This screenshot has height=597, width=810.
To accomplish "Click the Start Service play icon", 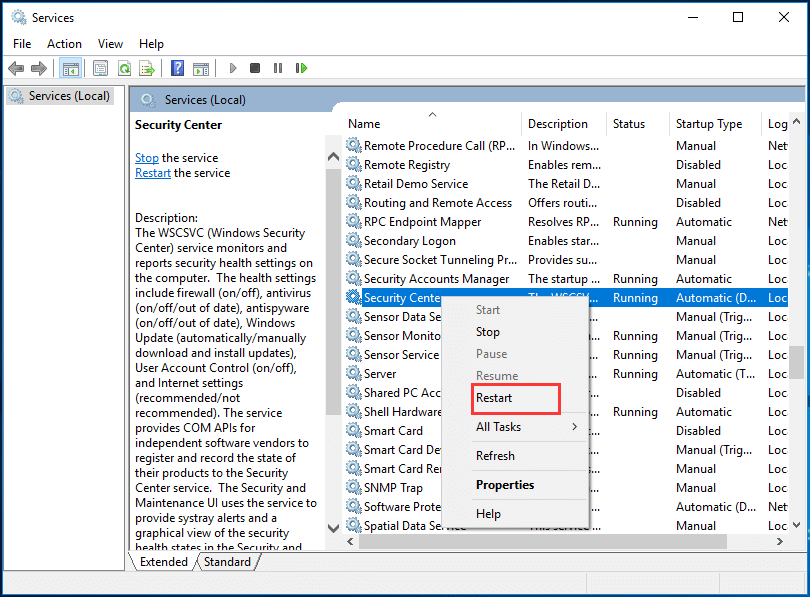I will coord(232,68).
